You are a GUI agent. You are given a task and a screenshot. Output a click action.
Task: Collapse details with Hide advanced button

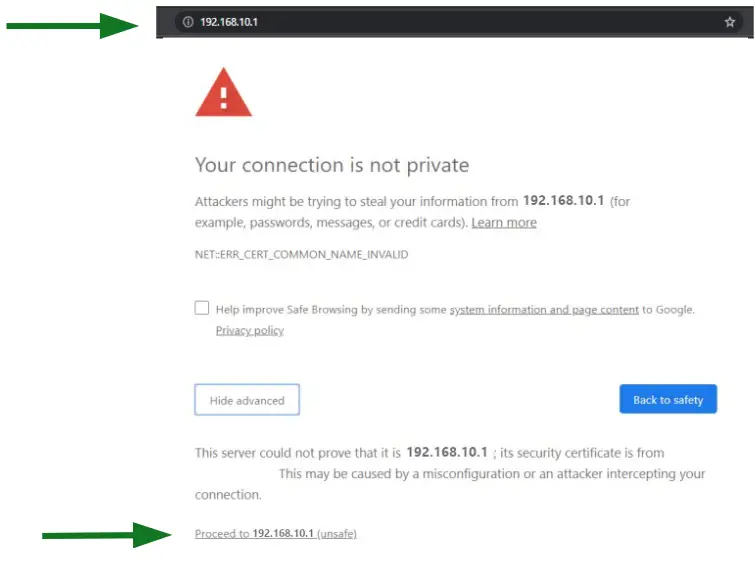pyautogui.click(x=247, y=400)
